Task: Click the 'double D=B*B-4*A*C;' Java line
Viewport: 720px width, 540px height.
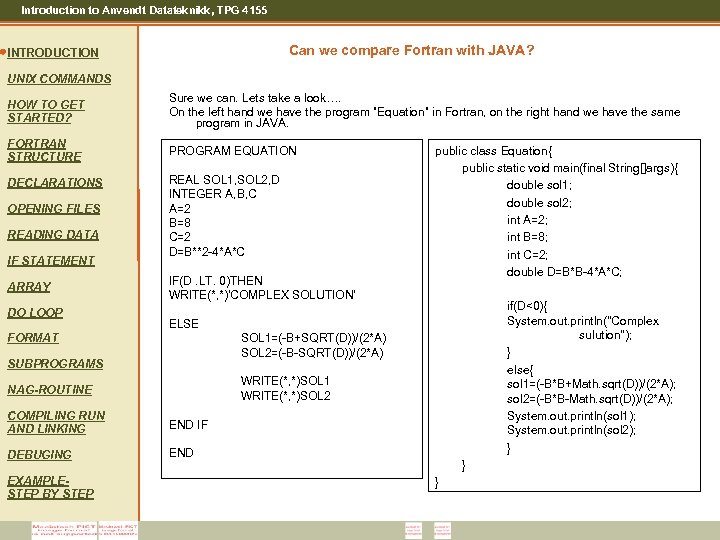Action: (x=564, y=272)
